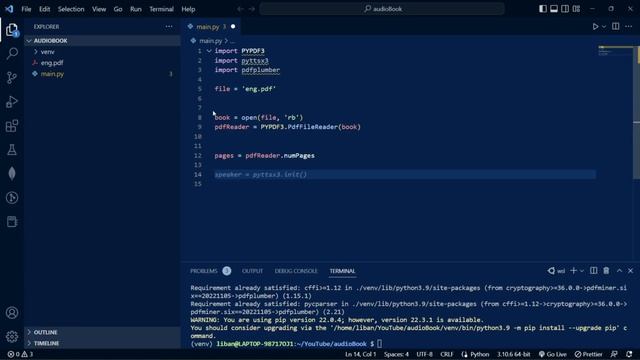Viewport: 640px width, 360px height.
Task: Switch to the DEBUG CONSOLE tab
Action: 296,271
